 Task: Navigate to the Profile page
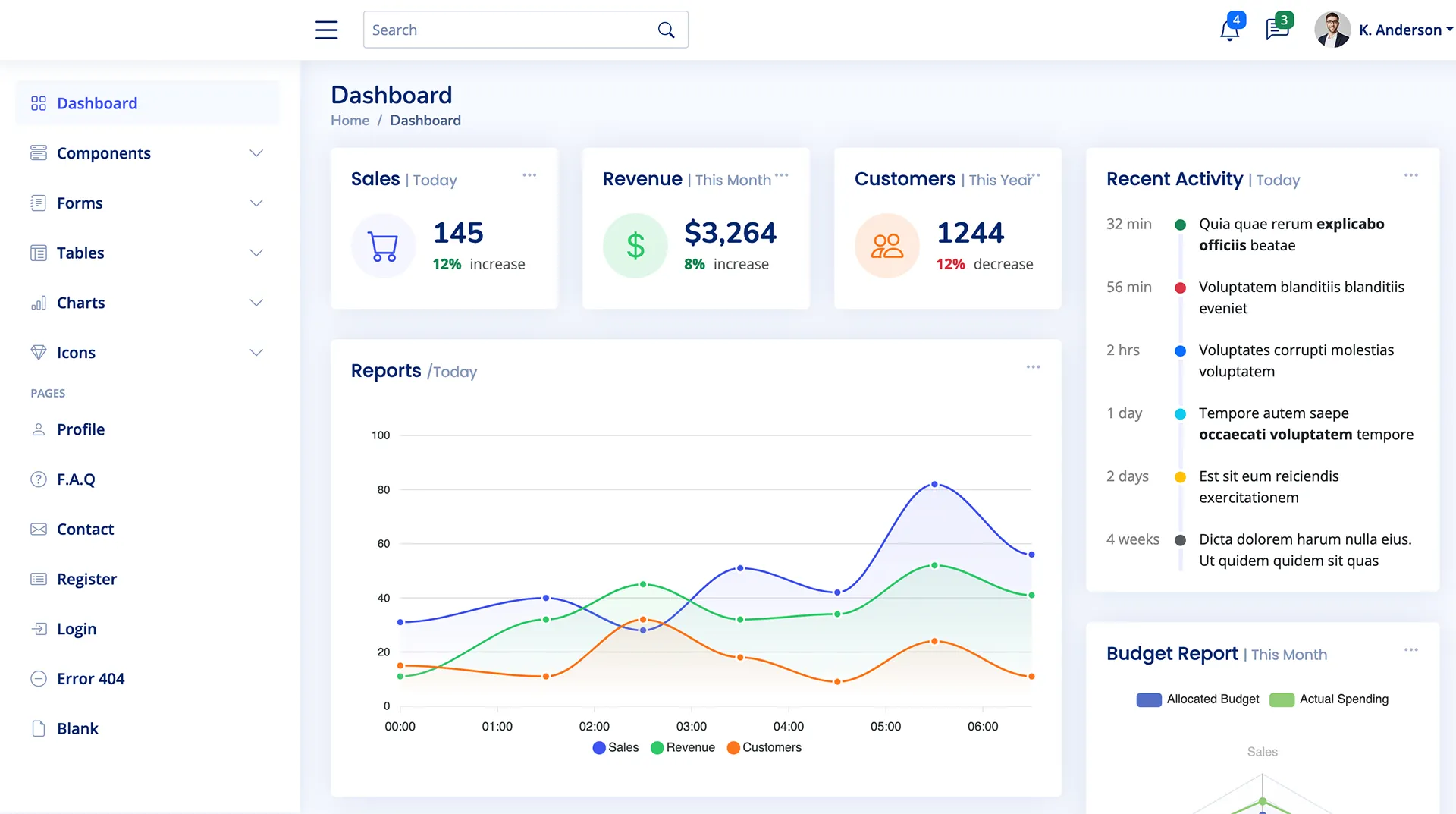click(80, 429)
